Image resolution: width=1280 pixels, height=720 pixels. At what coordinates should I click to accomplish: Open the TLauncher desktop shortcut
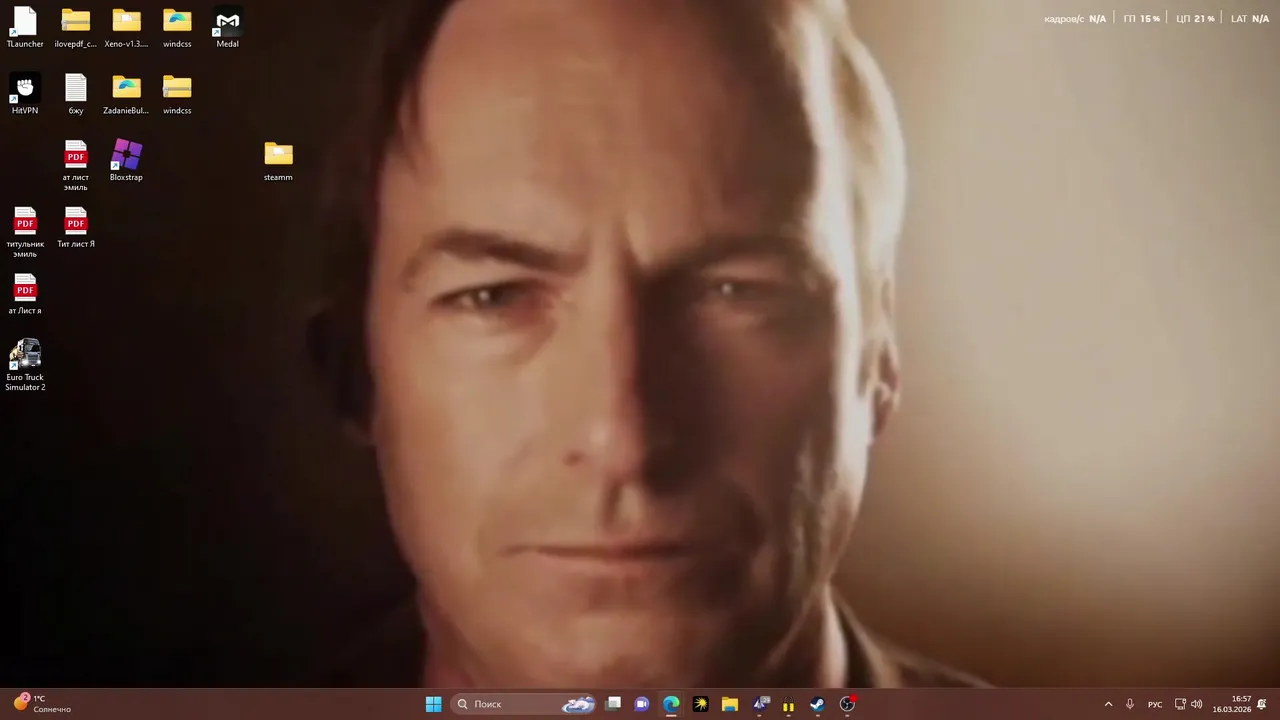[25, 28]
